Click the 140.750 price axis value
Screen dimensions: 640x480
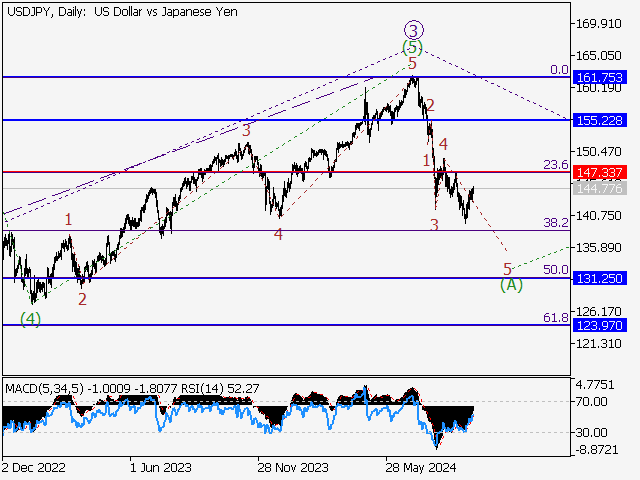(598, 216)
